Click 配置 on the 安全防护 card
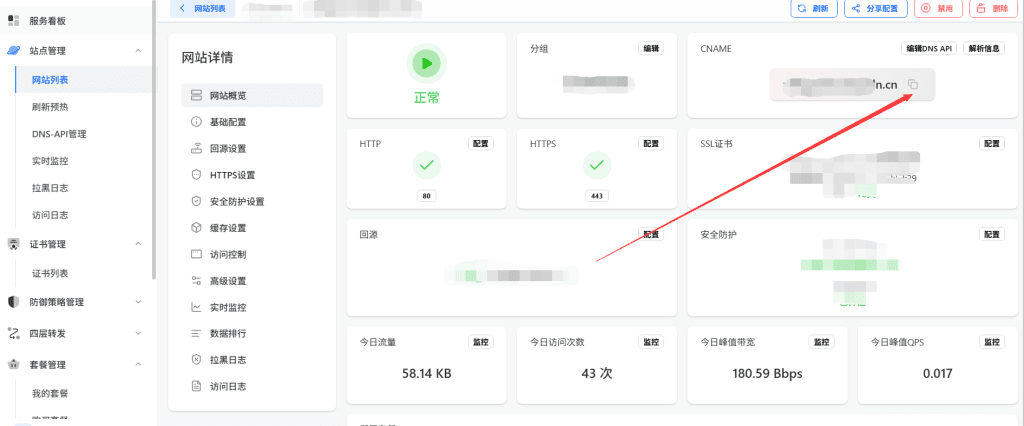 991,234
